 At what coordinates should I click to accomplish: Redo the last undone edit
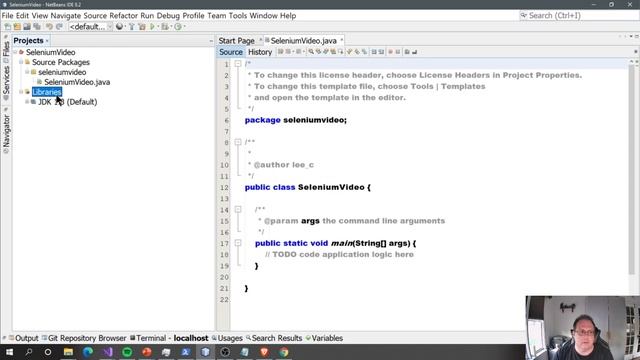pos(59,27)
